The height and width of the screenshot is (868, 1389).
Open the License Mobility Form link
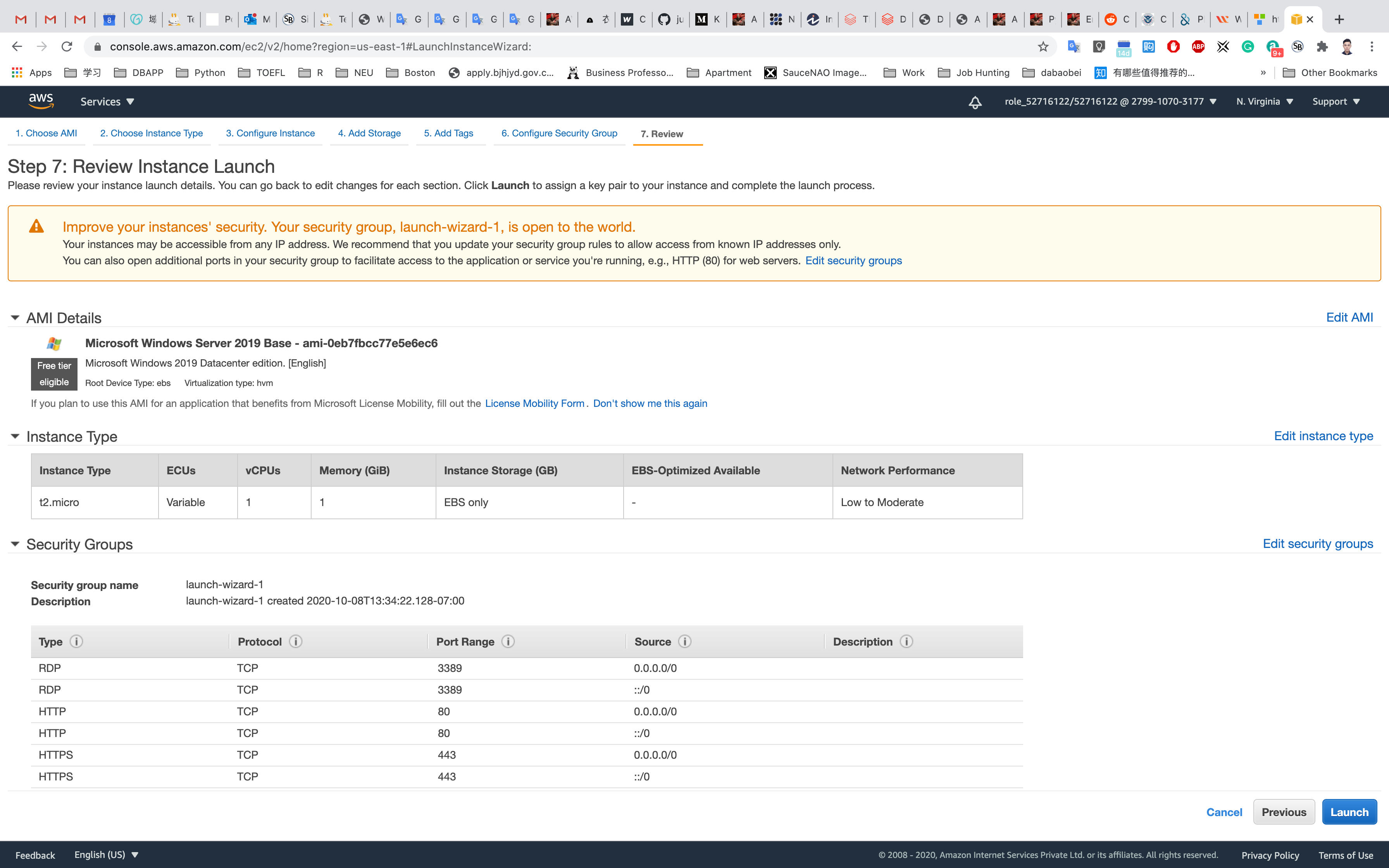534,403
